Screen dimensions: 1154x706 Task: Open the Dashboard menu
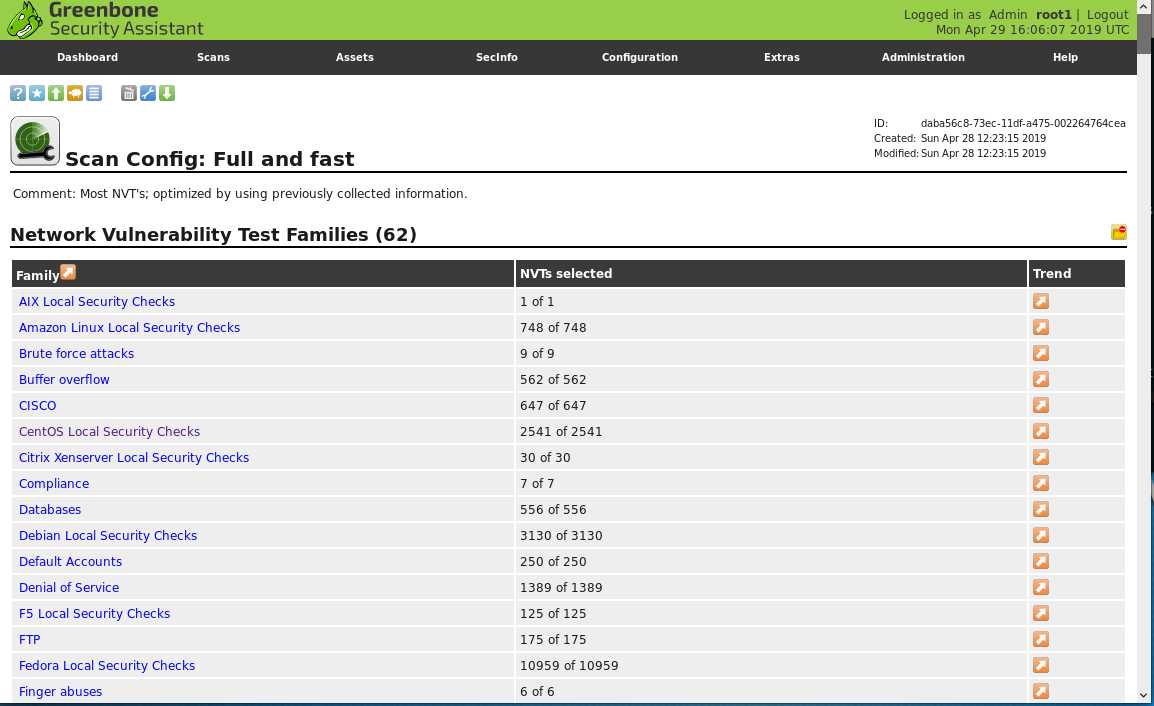pos(88,57)
